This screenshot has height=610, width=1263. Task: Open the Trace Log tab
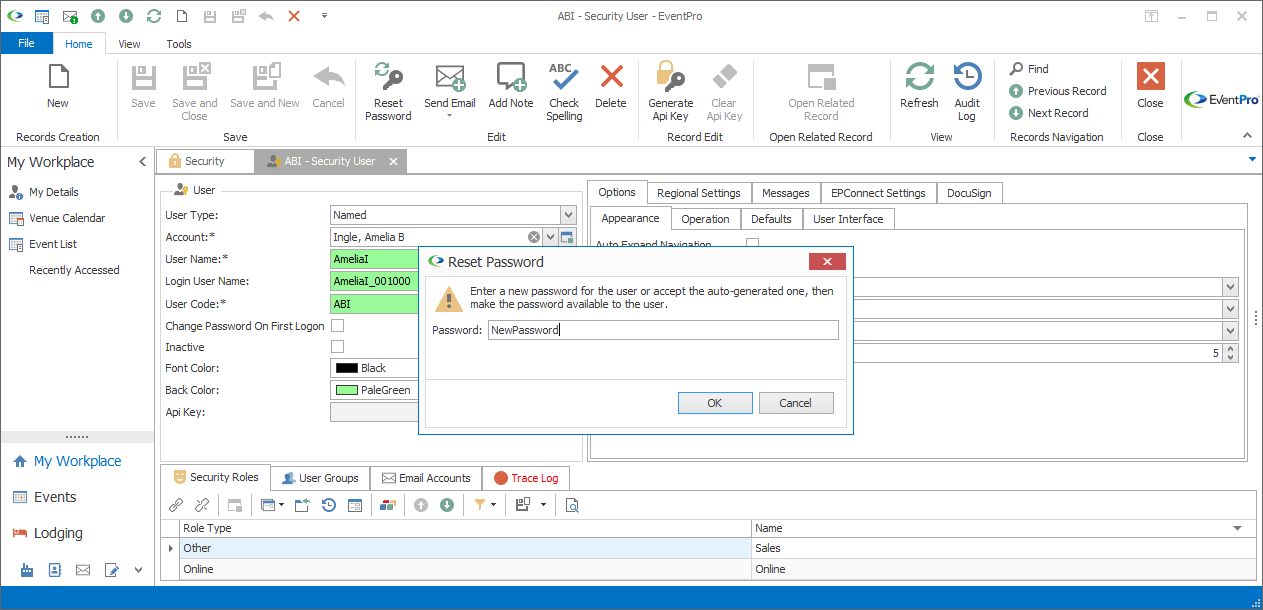pyautogui.click(x=526, y=478)
